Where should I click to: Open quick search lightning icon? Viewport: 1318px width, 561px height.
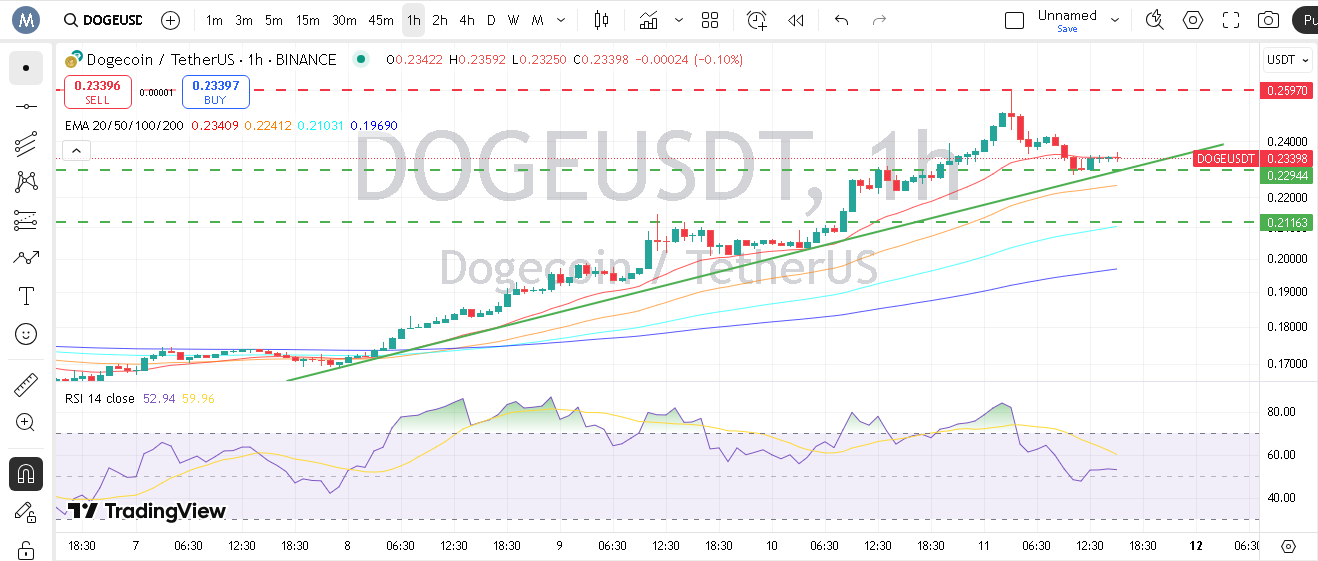pyautogui.click(x=1155, y=20)
